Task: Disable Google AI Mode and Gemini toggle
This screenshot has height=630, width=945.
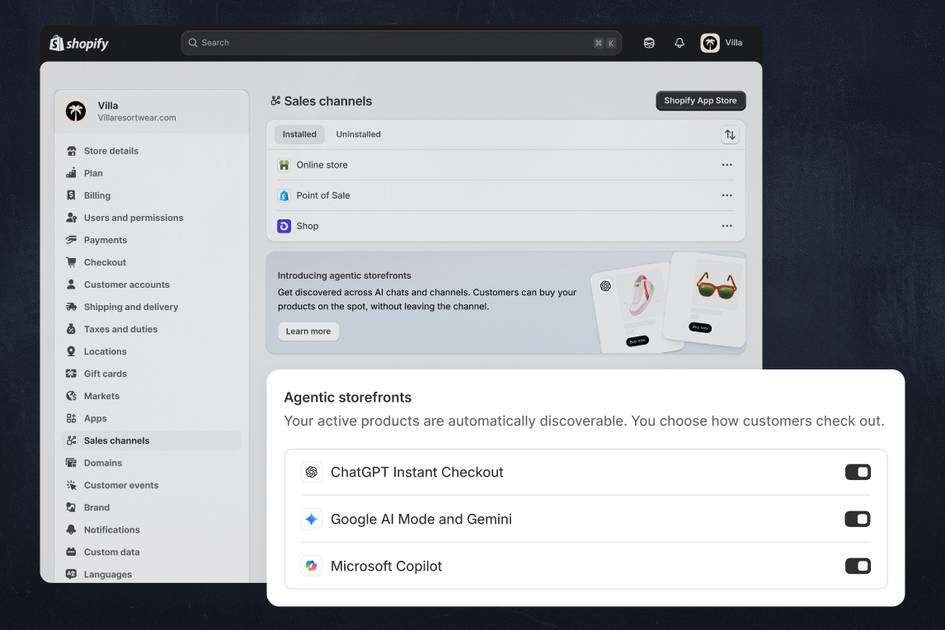Action: 857,519
